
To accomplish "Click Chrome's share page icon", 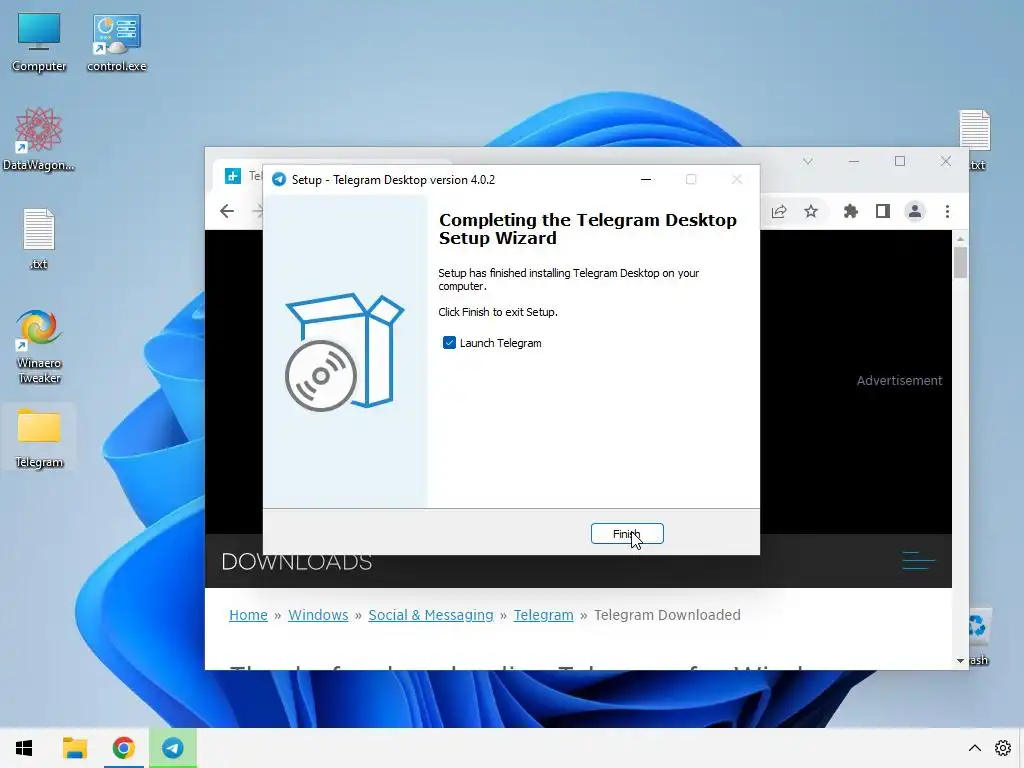I will (779, 211).
